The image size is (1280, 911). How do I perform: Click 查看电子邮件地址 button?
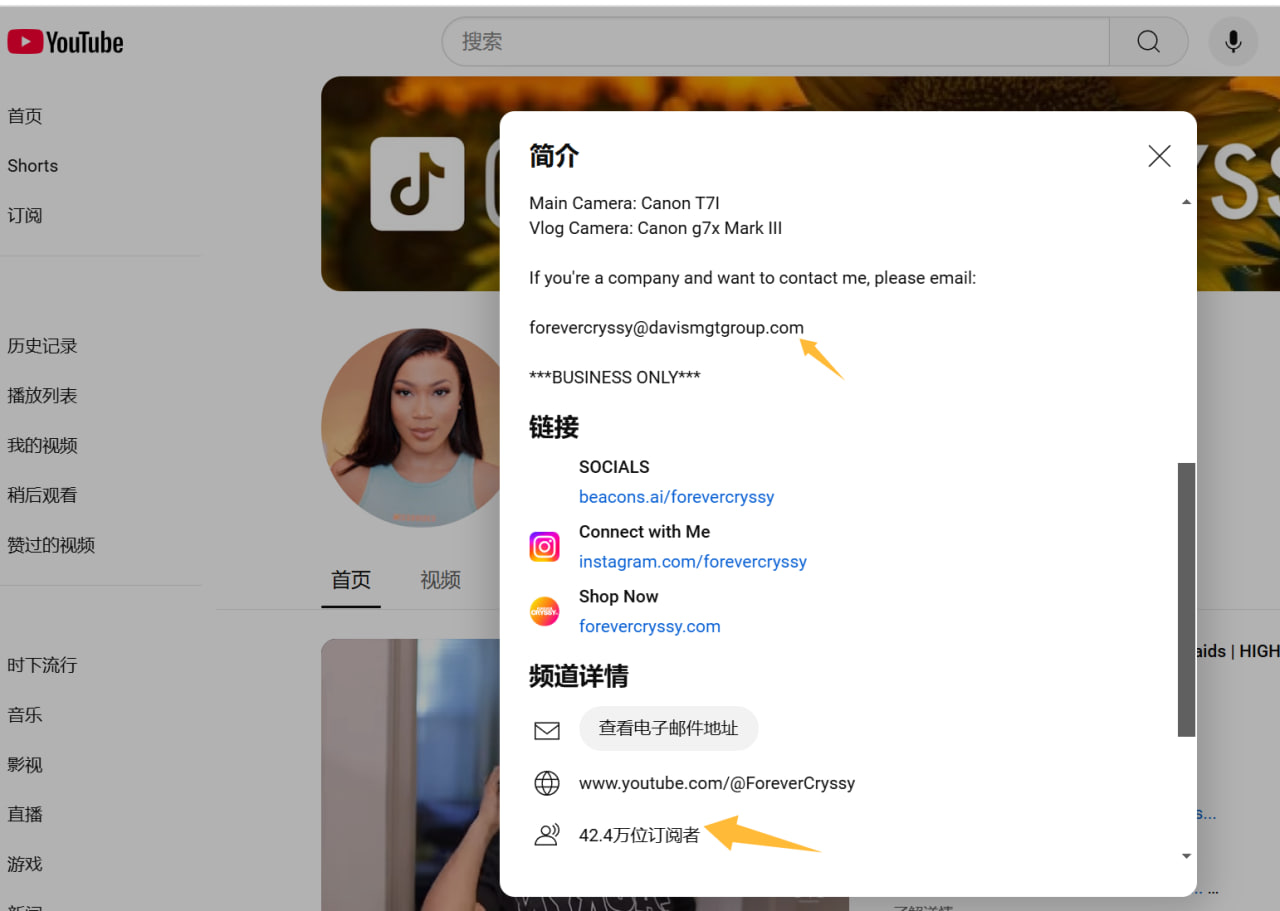pyautogui.click(x=669, y=729)
